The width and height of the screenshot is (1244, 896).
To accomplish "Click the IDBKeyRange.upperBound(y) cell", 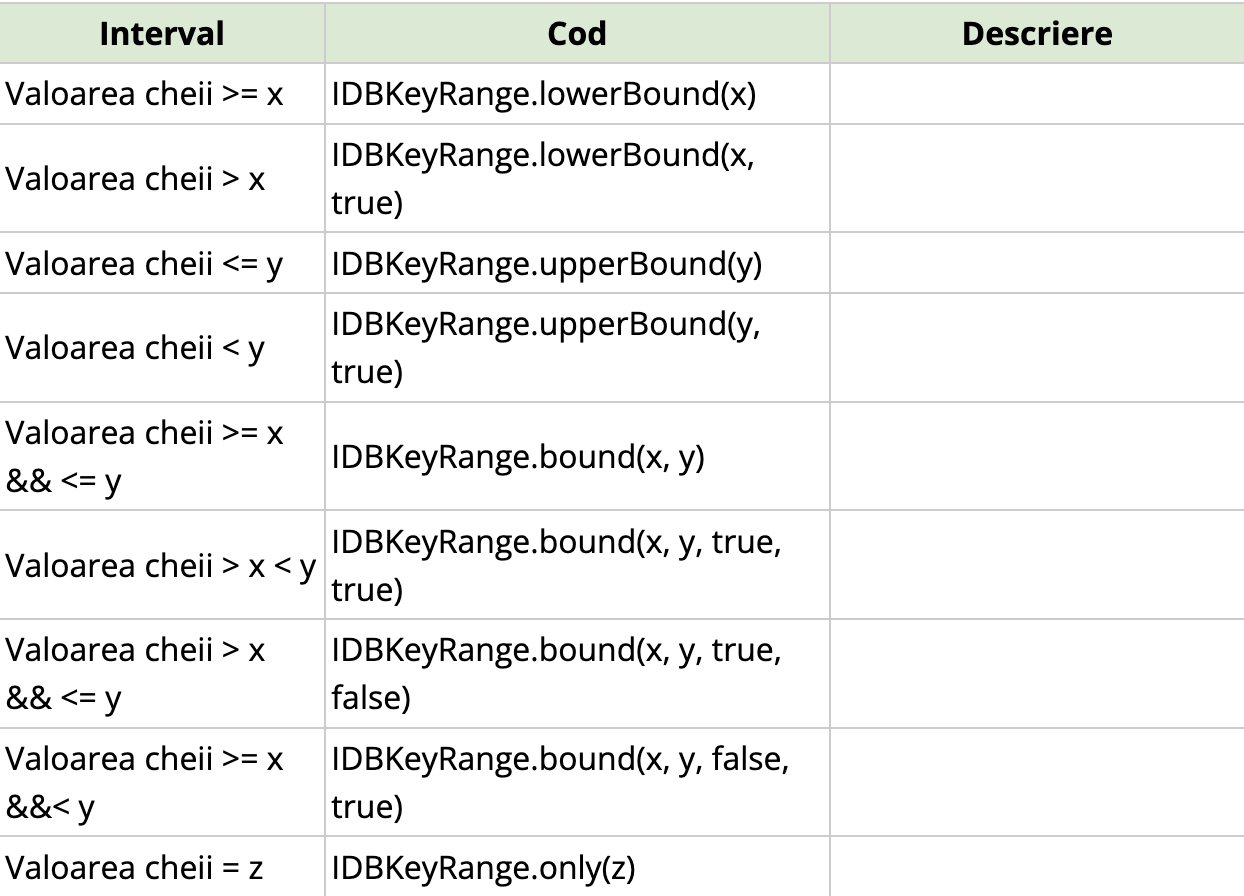I will click(x=547, y=264).
